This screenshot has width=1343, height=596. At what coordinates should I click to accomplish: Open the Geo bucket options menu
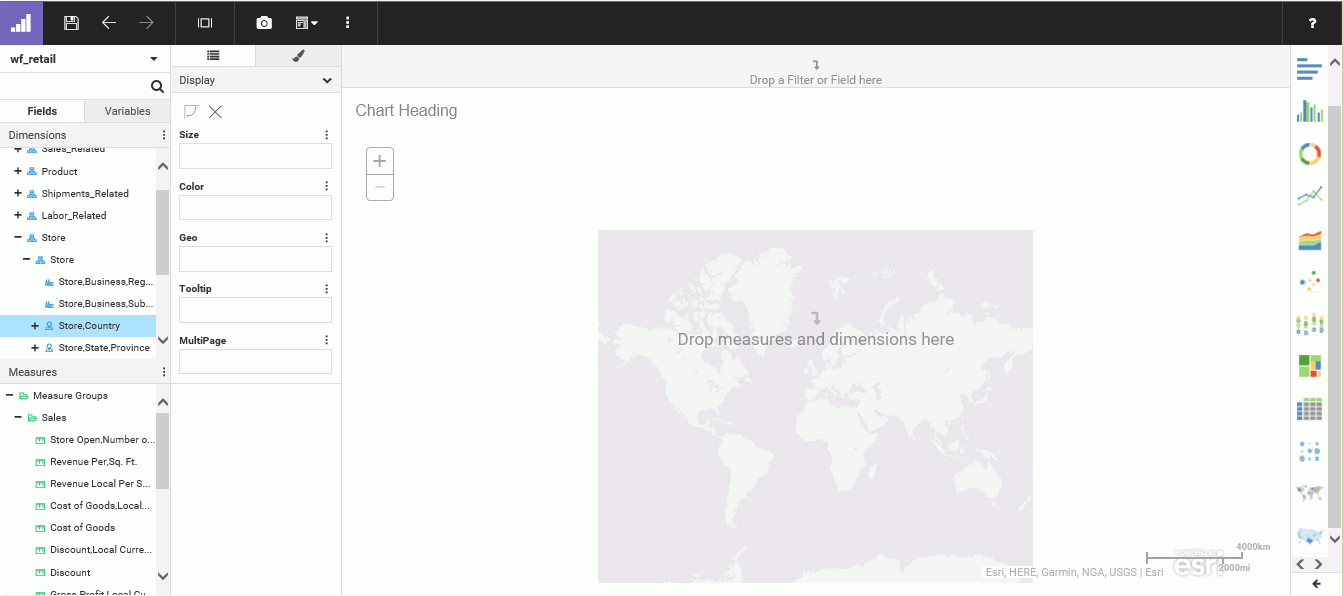point(326,238)
